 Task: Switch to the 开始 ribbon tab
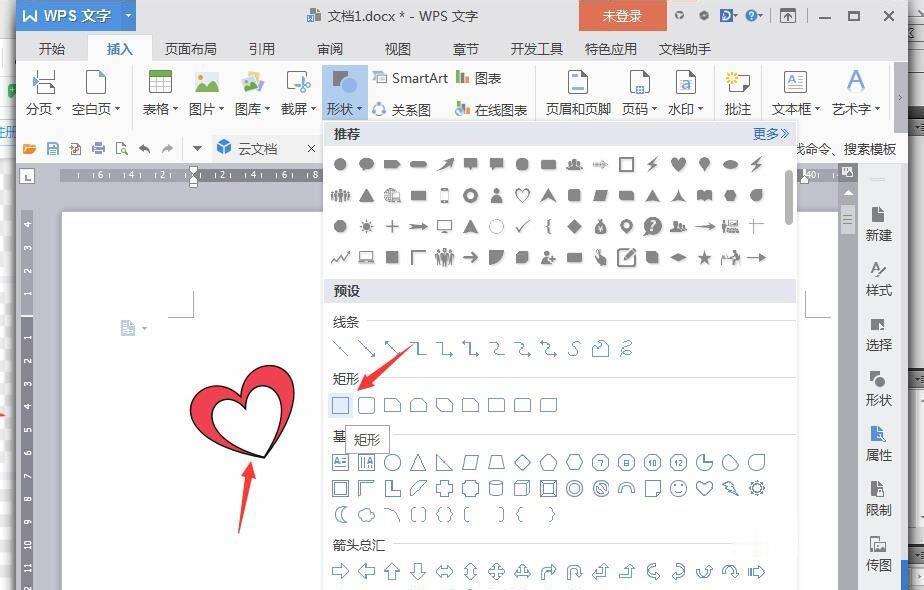(x=52, y=47)
